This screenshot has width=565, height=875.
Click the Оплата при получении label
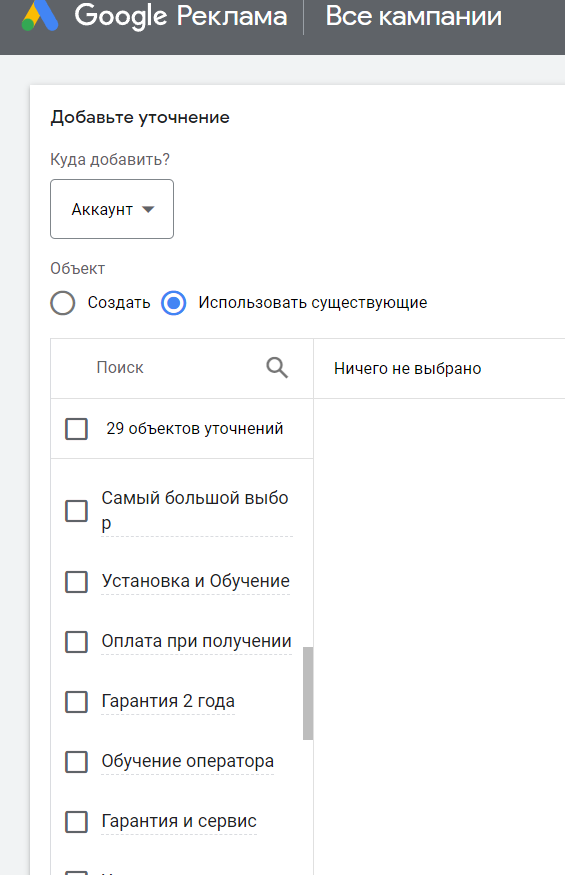point(197,641)
